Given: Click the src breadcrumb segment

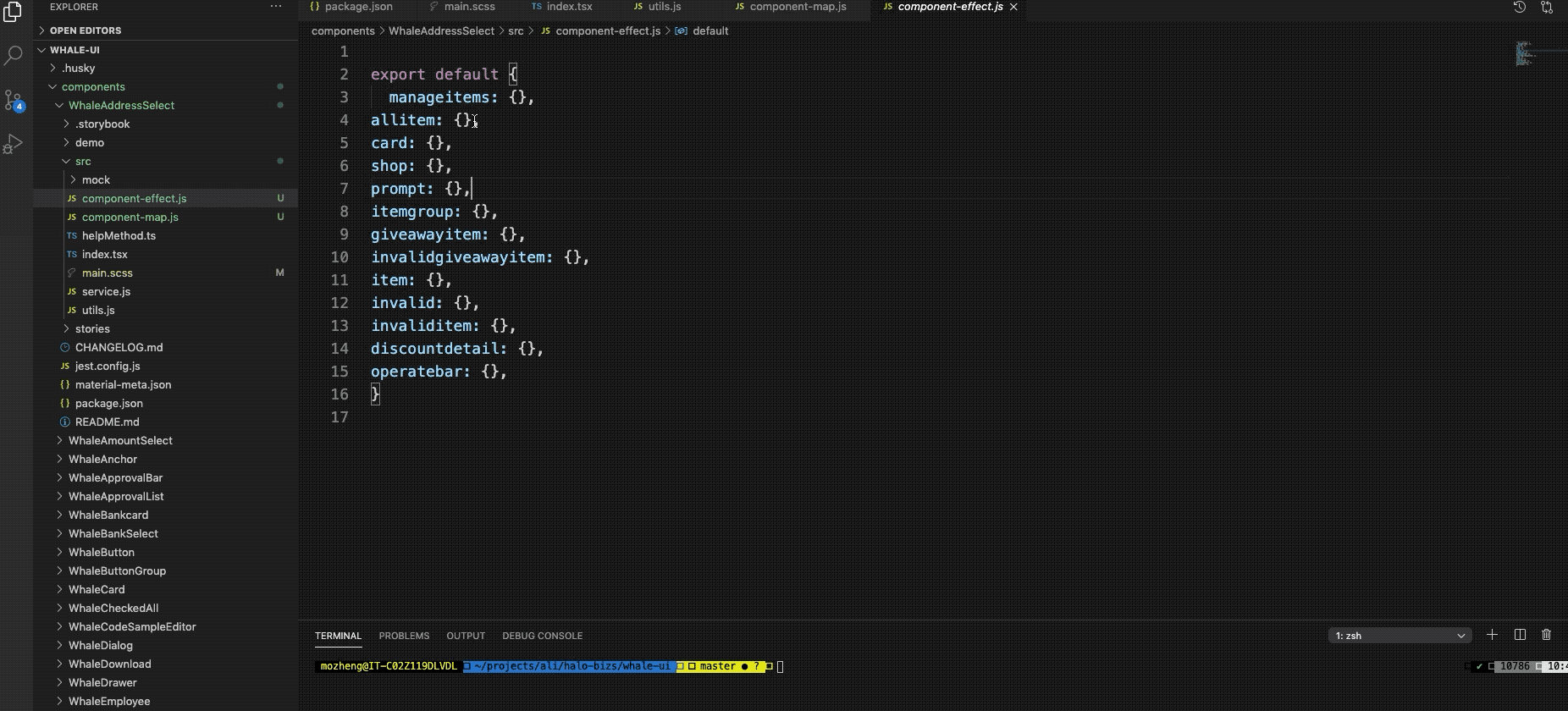Looking at the screenshot, I should [x=516, y=30].
